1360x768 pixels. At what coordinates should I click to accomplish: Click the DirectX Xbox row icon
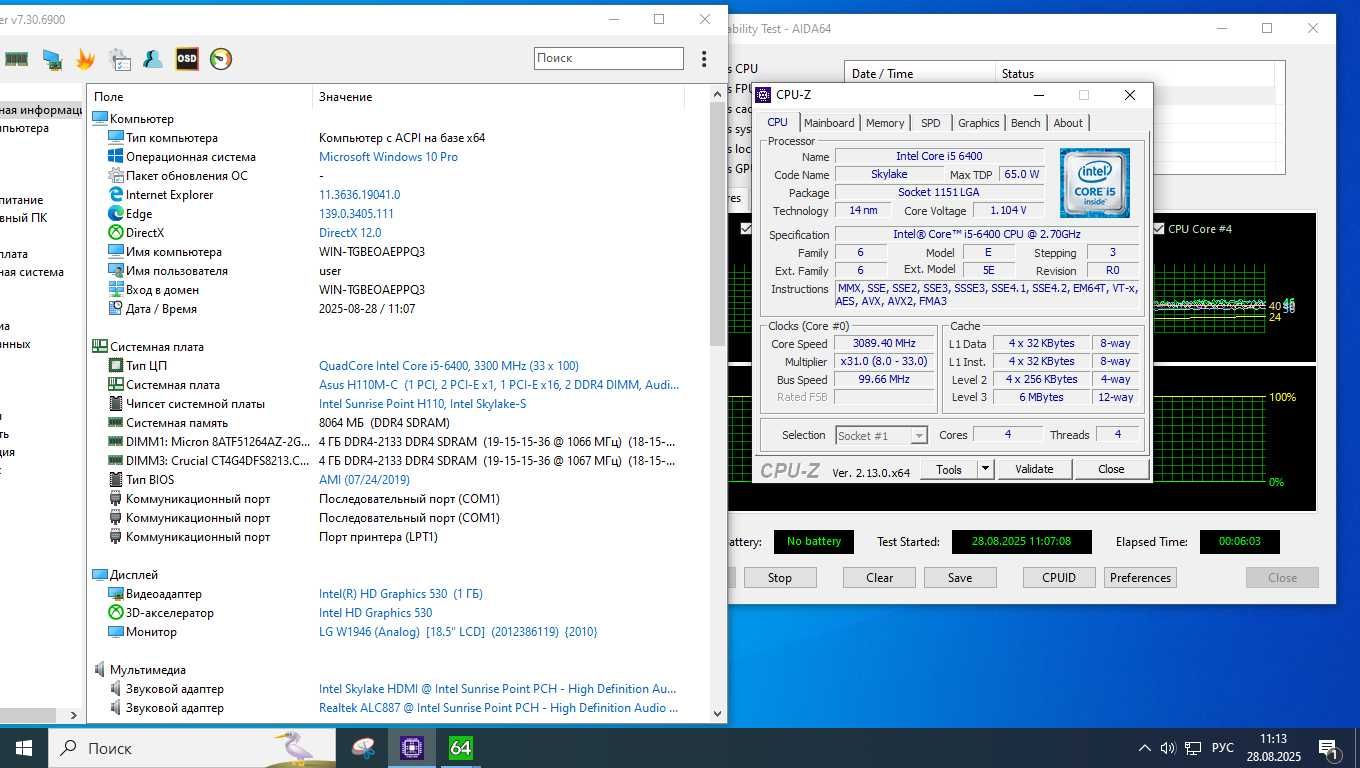point(116,233)
